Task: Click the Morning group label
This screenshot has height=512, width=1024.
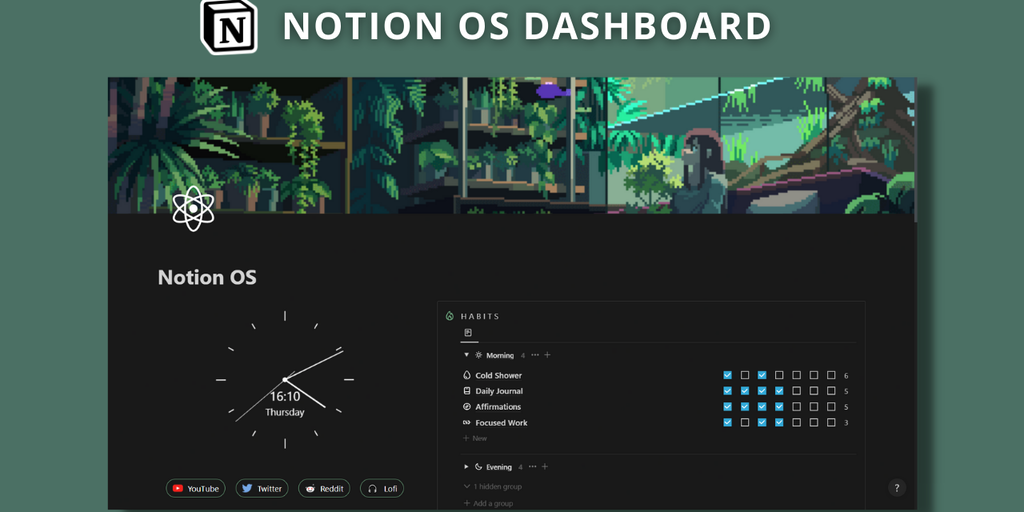Action: [500, 355]
